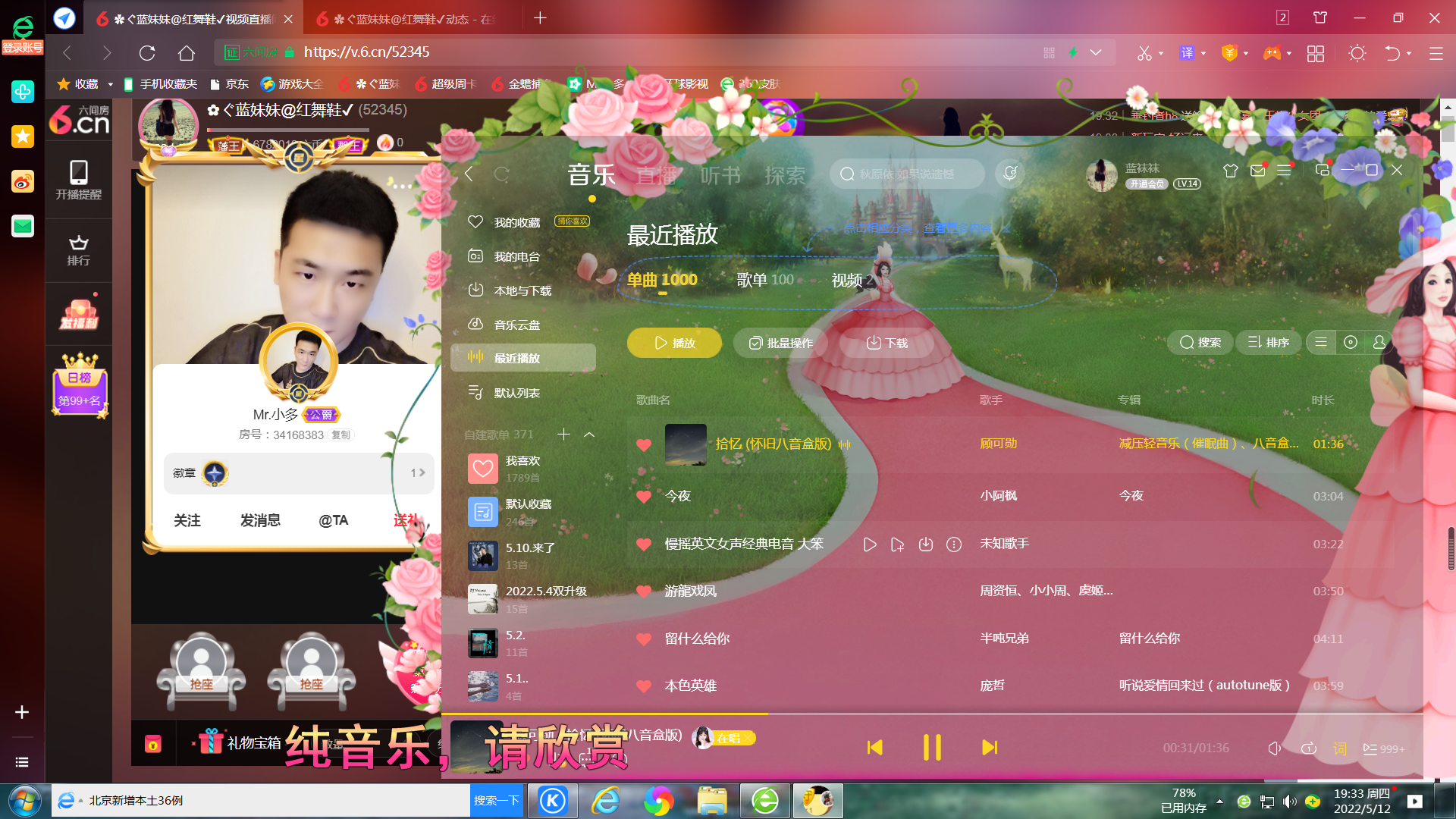Screen dimensions: 1456x819
Task: Show more info for 慢摇英文女声经典电音 大笨
Action: [954, 544]
